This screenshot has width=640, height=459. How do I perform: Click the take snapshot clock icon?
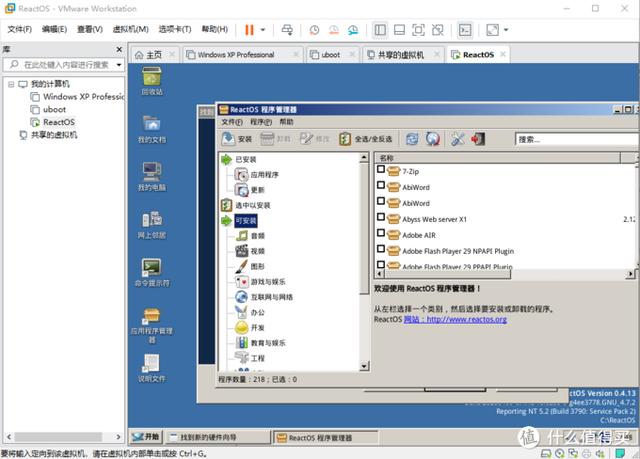[x=314, y=30]
